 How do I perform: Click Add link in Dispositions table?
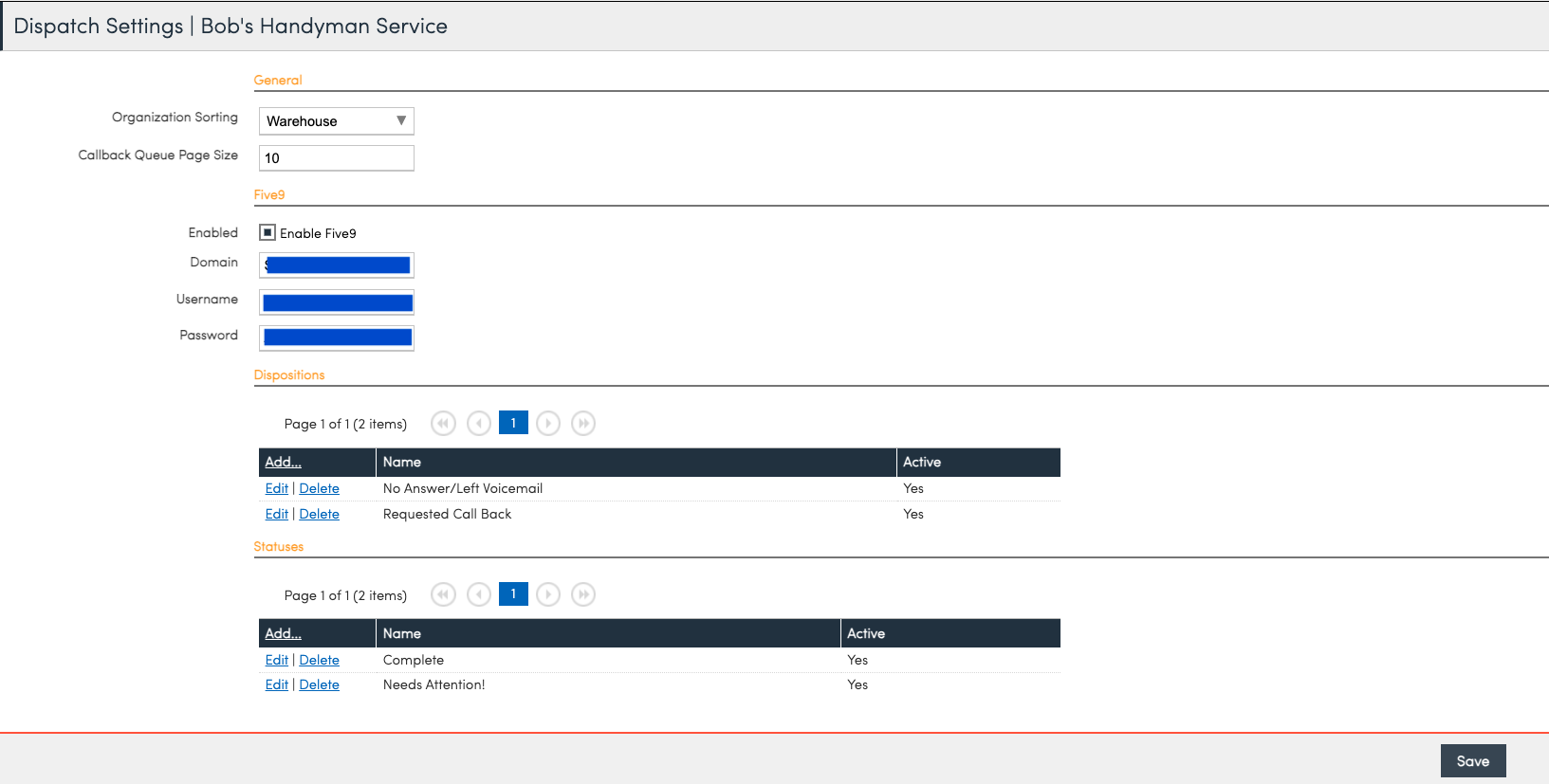[x=283, y=462]
